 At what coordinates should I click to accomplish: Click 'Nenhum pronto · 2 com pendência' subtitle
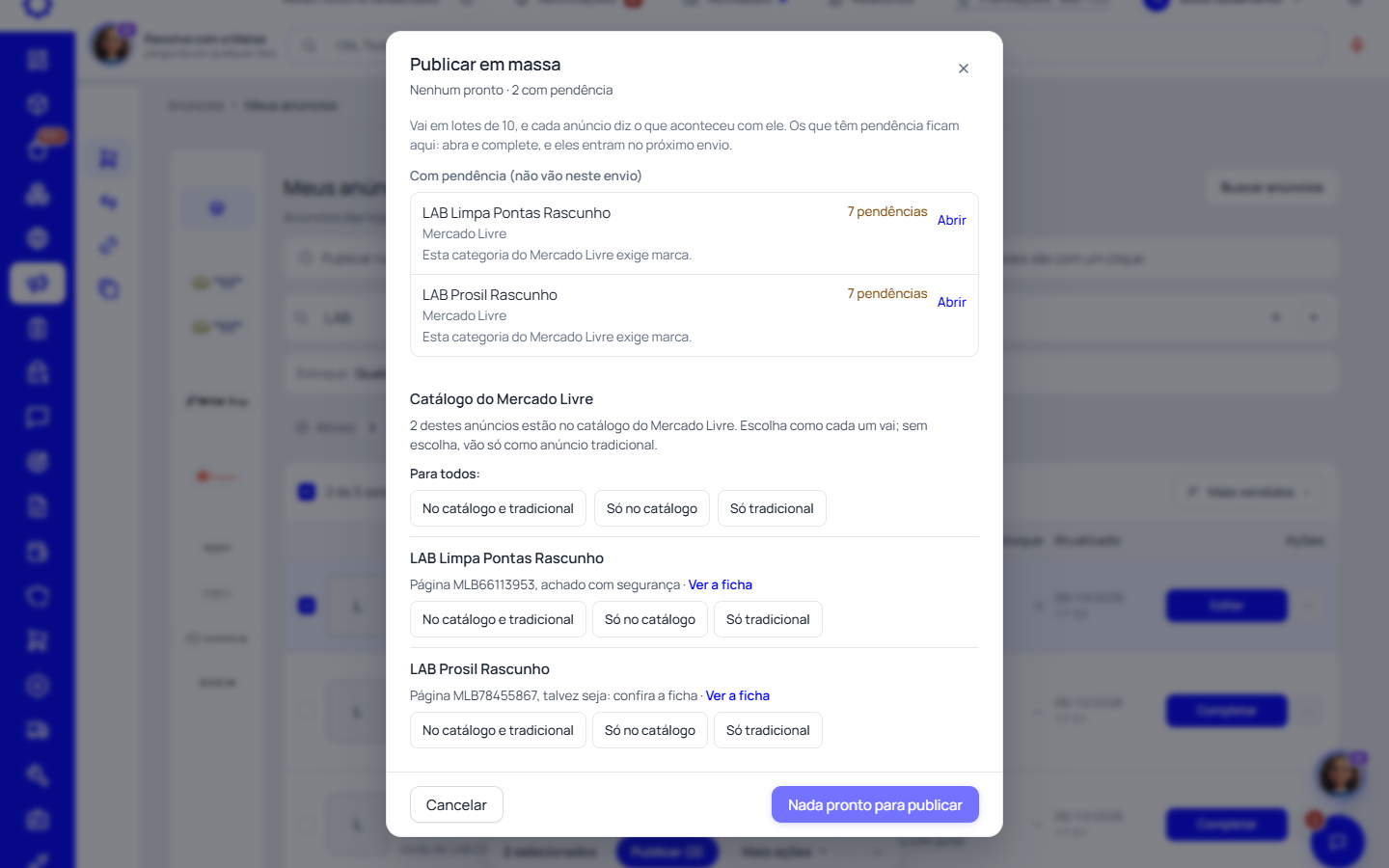pyautogui.click(x=511, y=90)
